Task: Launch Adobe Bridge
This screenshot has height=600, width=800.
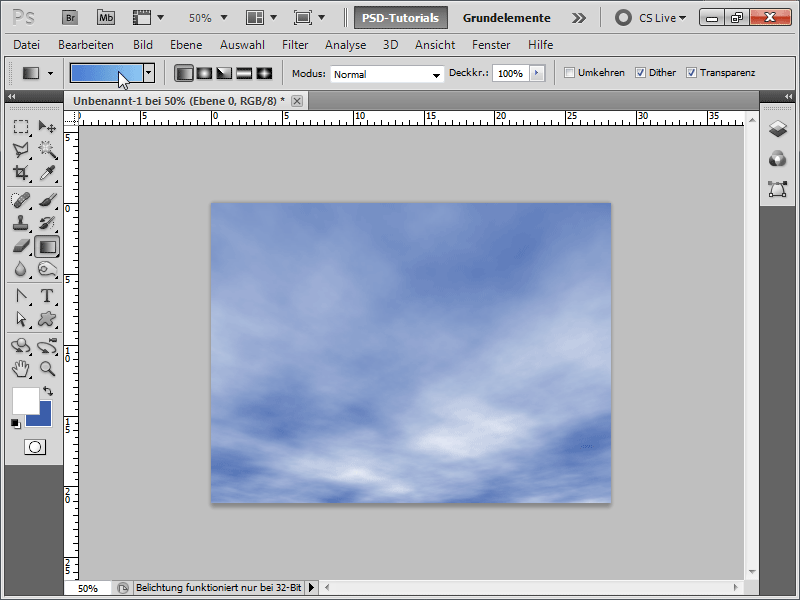Action: pyautogui.click(x=70, y=18)
